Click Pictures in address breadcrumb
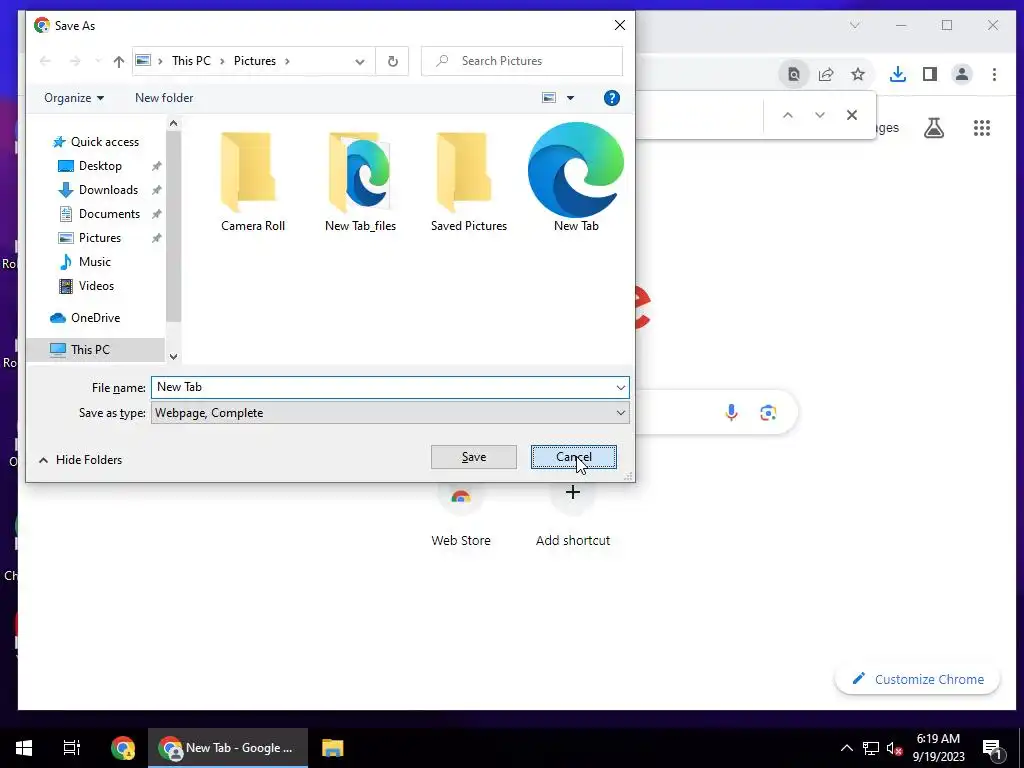 tap(255, 61)
